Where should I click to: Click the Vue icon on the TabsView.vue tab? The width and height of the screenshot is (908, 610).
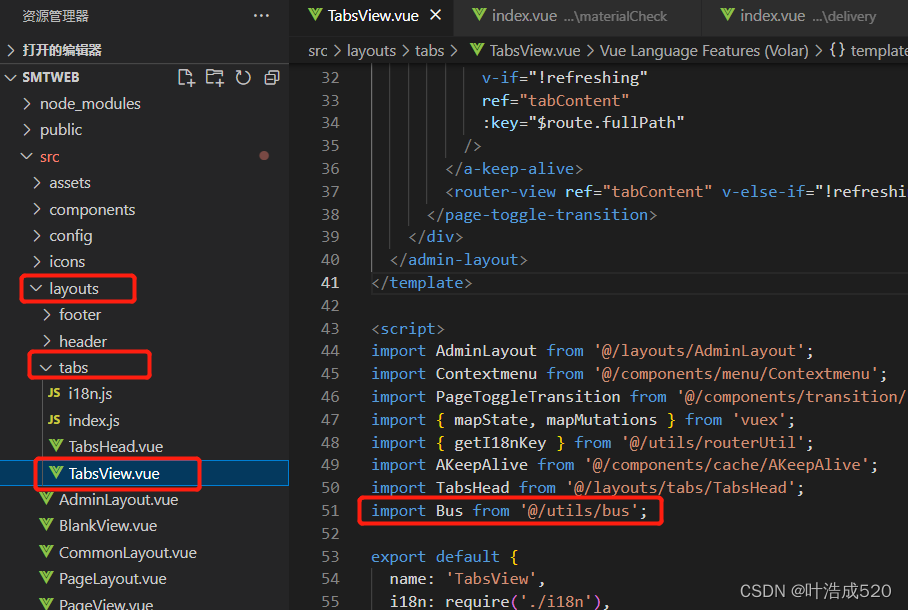click(x=314, y=16)
